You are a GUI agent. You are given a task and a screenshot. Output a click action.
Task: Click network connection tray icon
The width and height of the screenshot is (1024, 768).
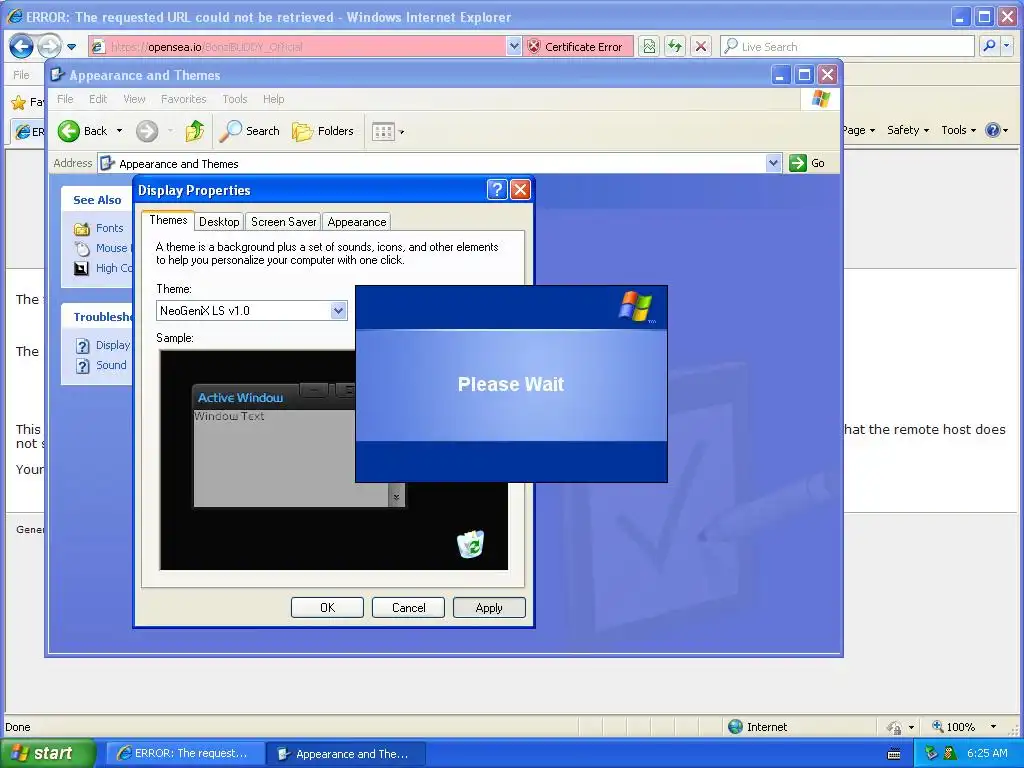coord(932,754)
